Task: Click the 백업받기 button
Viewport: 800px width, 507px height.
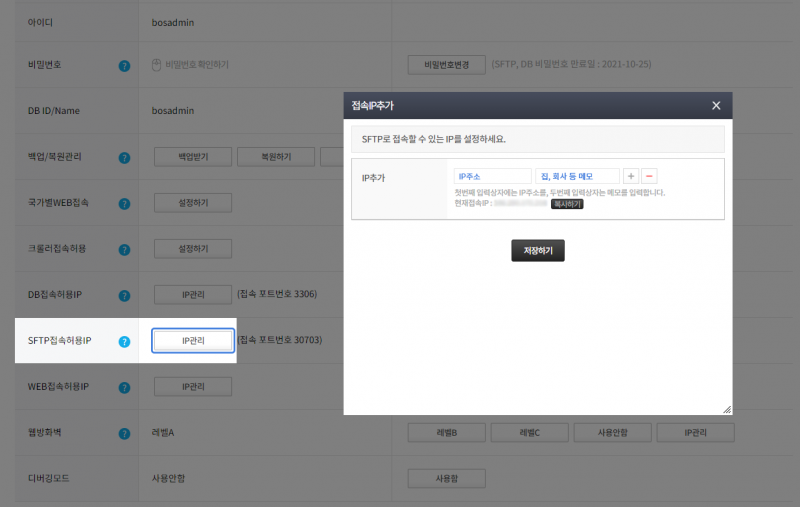Action: tap(193, 157)
